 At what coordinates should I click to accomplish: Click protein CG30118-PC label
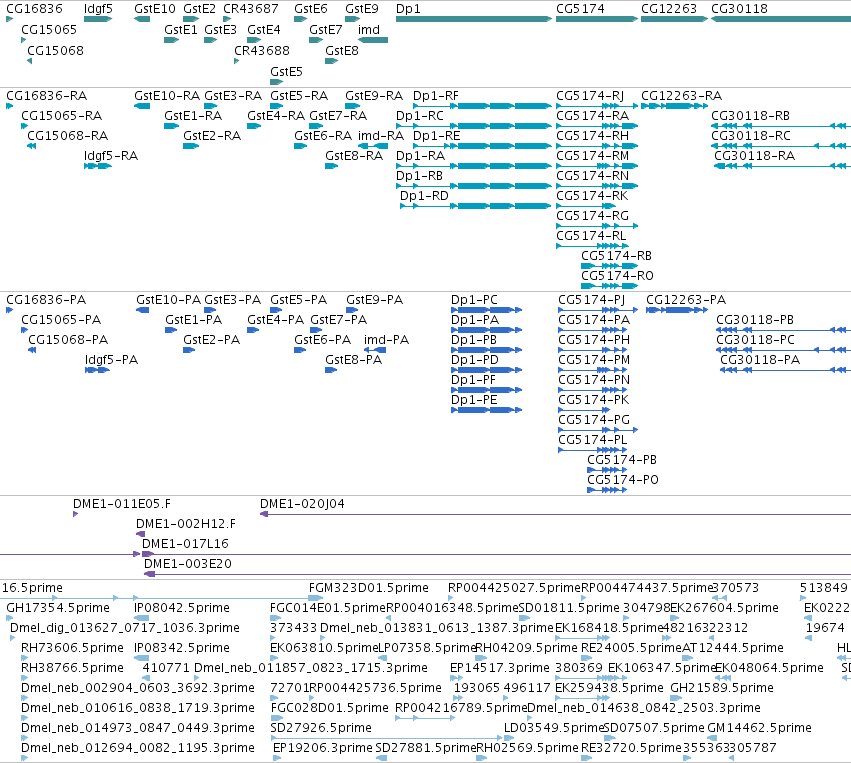click(755, 340)
